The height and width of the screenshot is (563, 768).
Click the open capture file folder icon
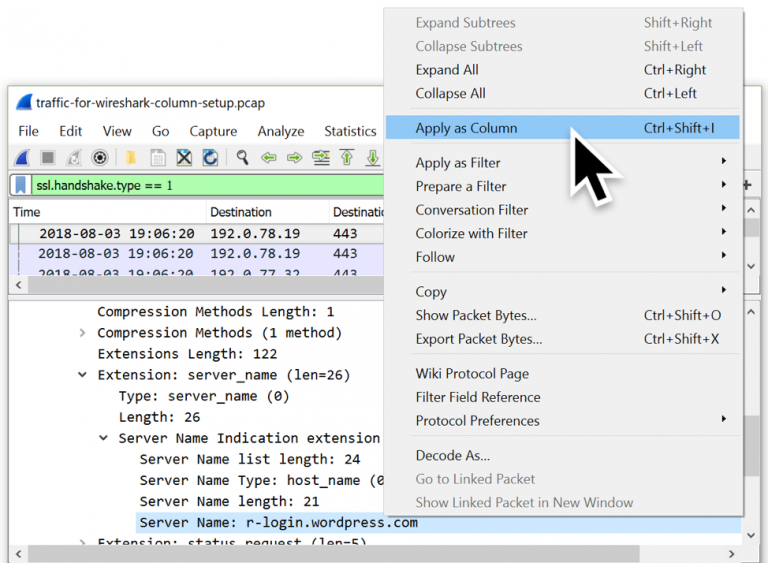tap(130, 158)
